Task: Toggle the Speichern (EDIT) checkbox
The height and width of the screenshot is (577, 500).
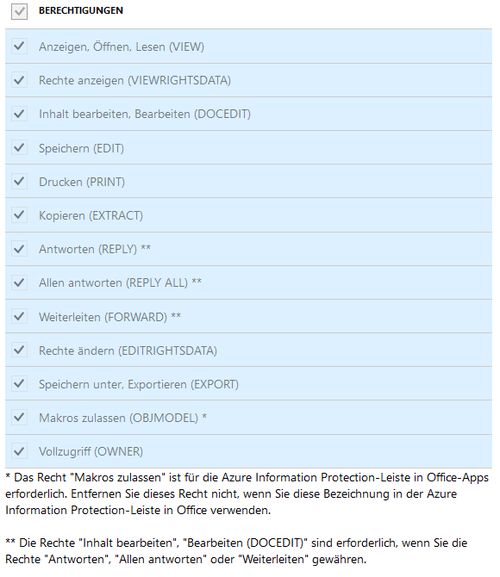Action: point(19,148)
